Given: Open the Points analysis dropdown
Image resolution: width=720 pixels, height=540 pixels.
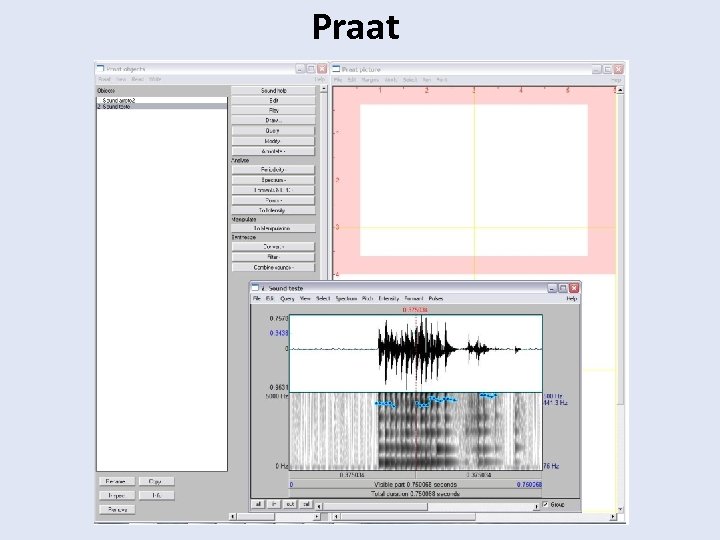Looking at the screenshot, I should coord(273,200).
